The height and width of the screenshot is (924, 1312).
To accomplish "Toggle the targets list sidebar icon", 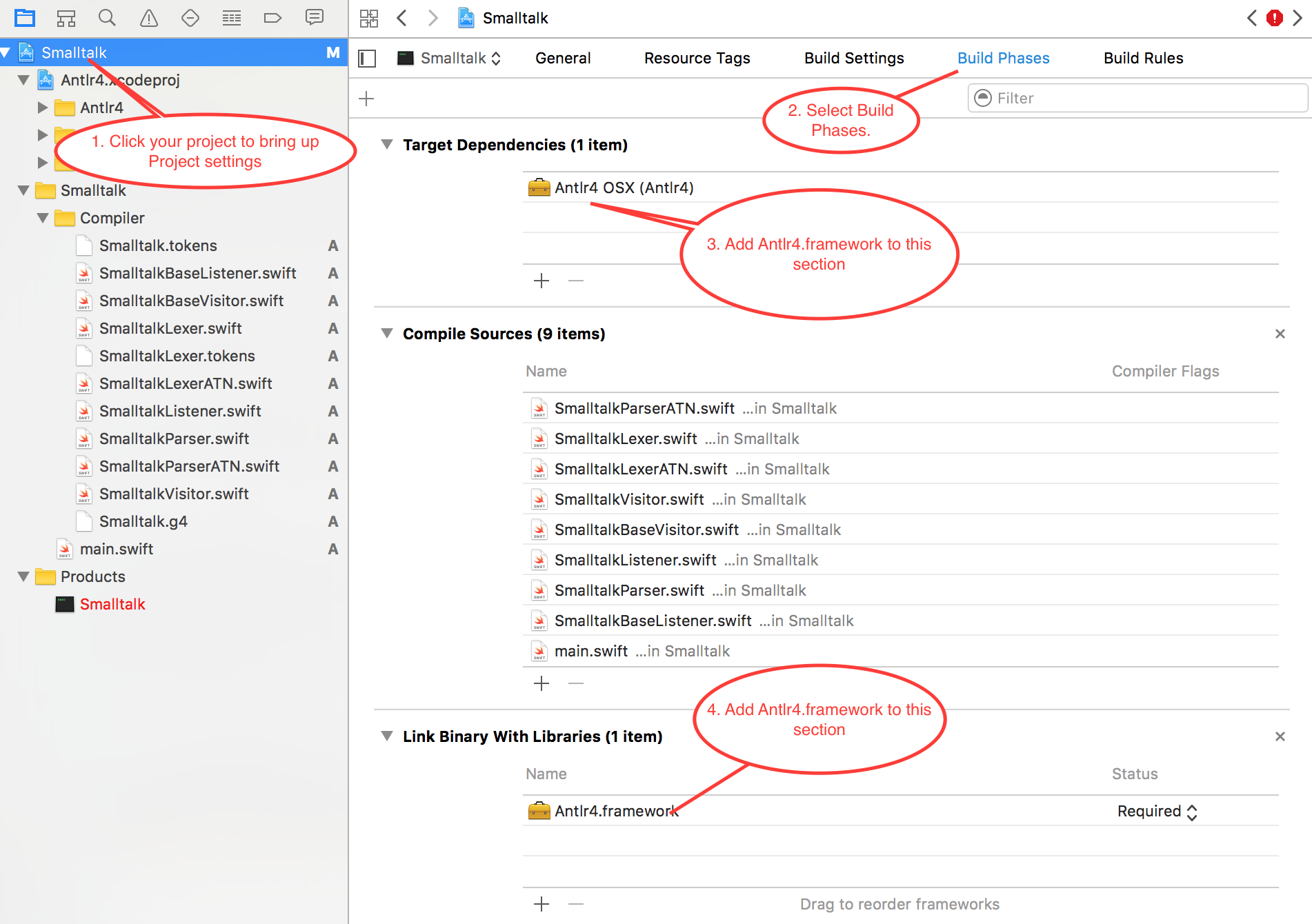I will tap(367, 59).
